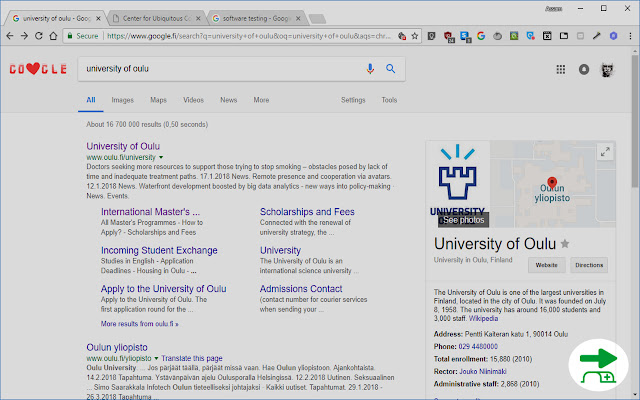Click the magnifier search button
Screen dimensions: 640x400
point(391,69)
